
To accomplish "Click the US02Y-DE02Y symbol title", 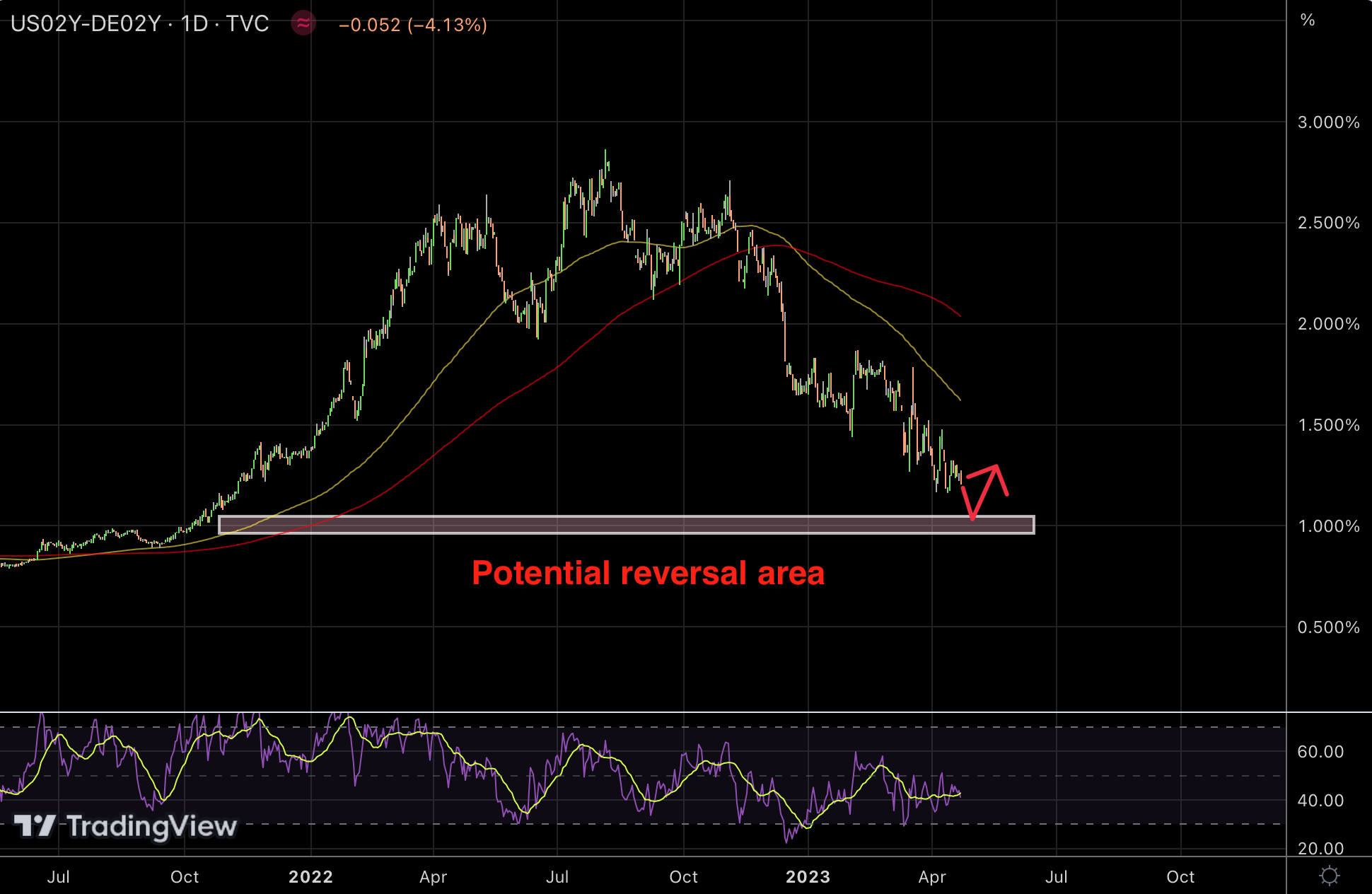I will click(86, 23).
